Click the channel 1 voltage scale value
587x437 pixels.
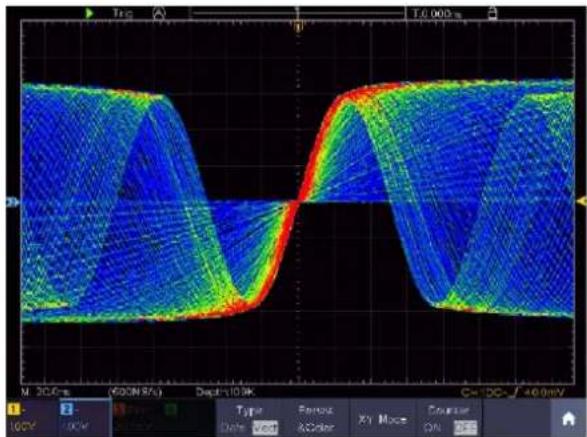22,427
